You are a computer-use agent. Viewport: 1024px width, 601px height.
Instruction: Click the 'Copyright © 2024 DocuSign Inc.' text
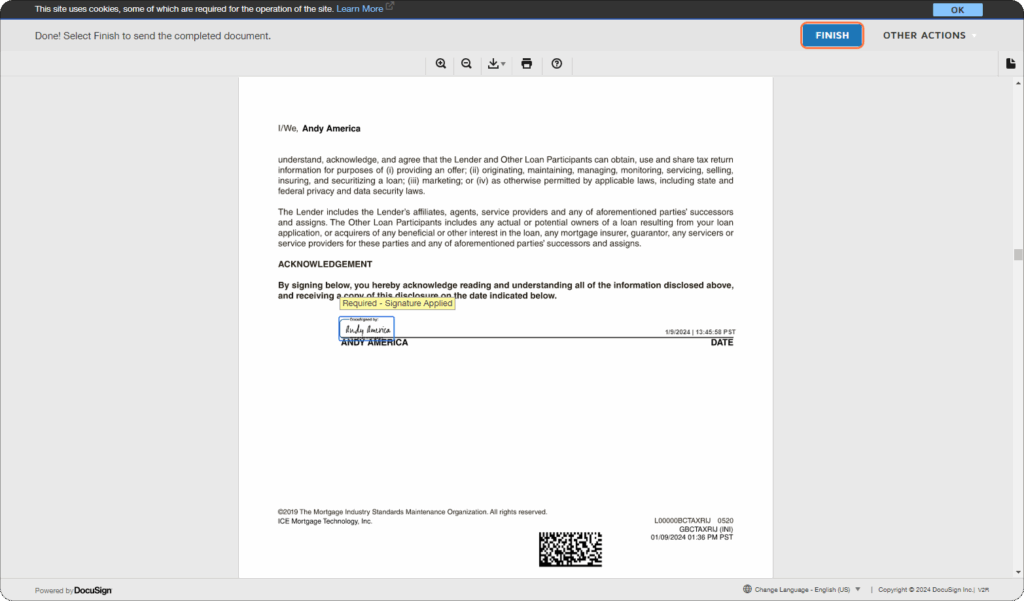point(926,589)
